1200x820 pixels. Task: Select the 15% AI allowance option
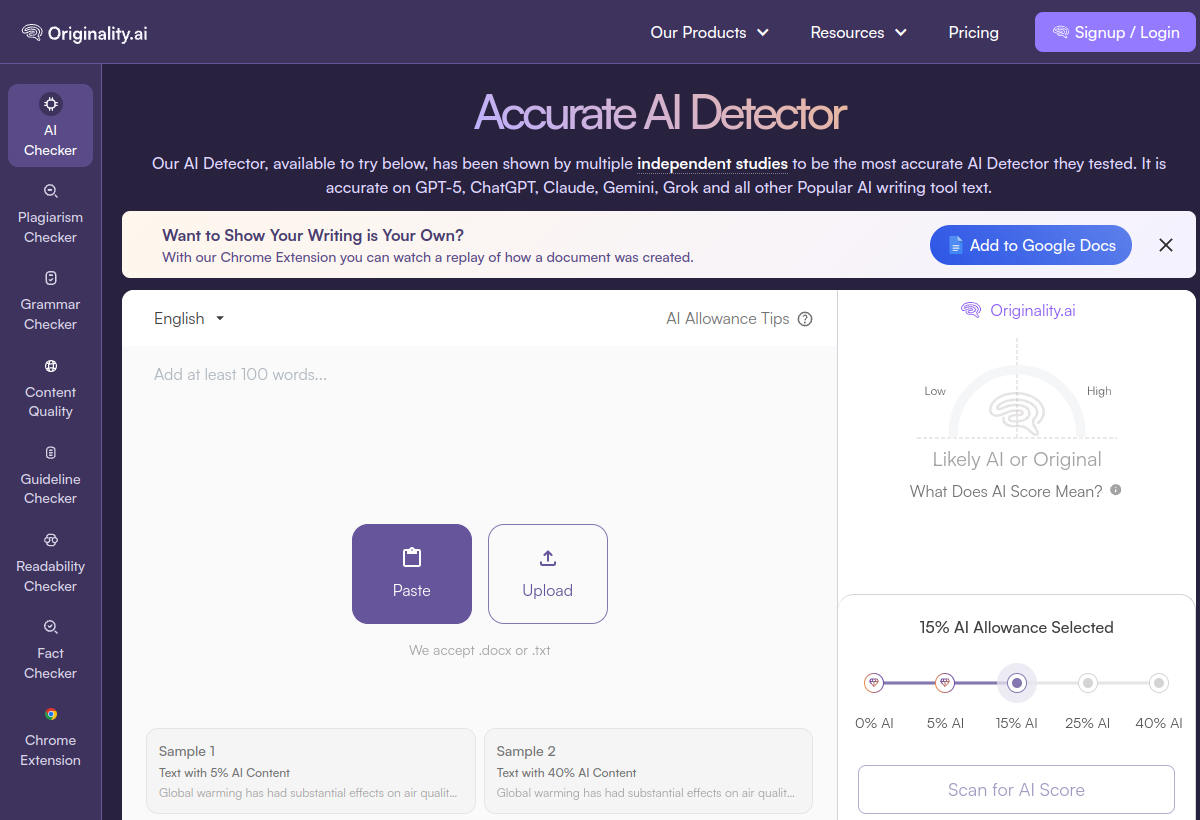pos(1017,683)
